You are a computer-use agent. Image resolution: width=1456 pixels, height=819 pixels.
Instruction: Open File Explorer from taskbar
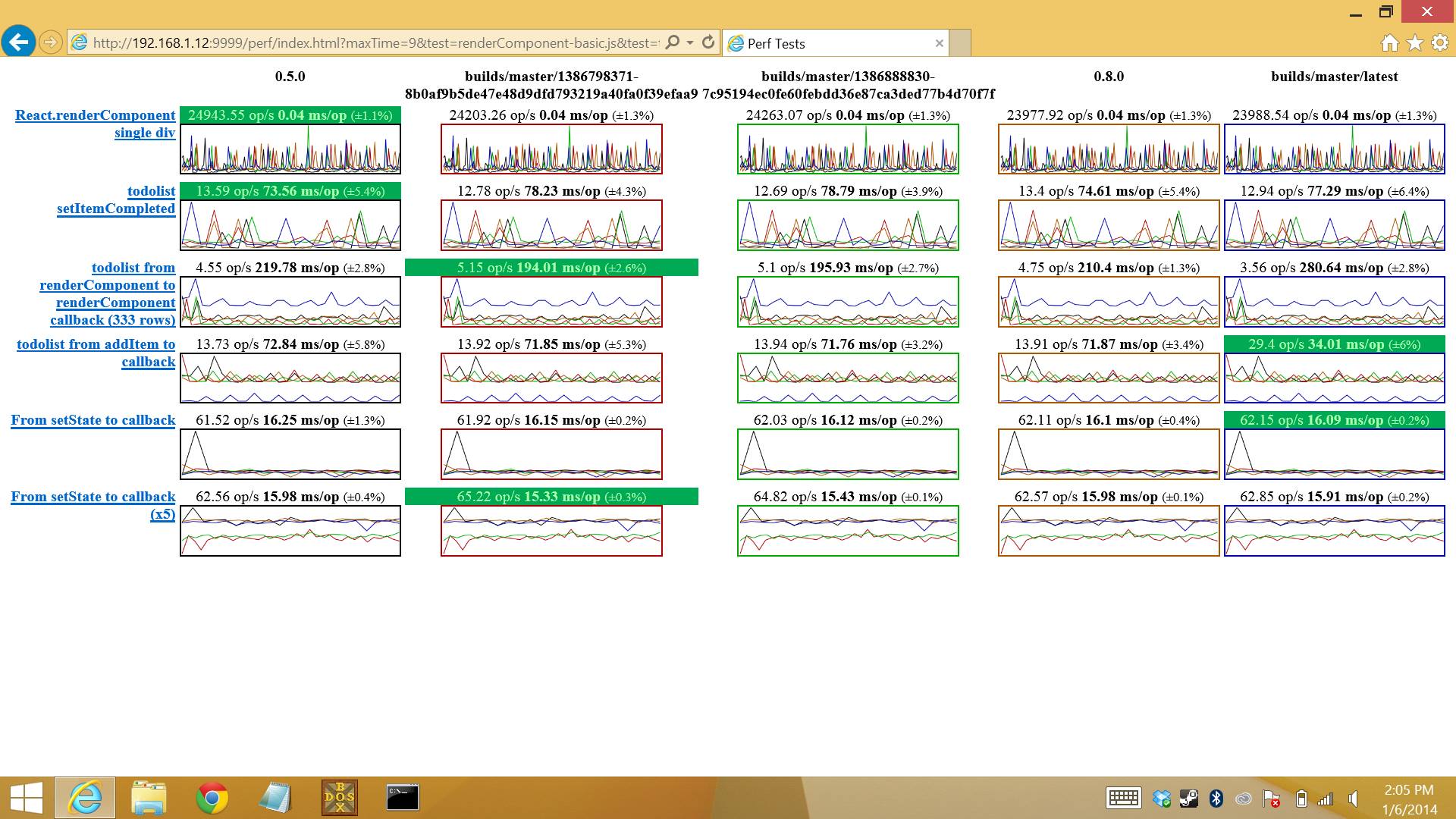pos(149,798)
